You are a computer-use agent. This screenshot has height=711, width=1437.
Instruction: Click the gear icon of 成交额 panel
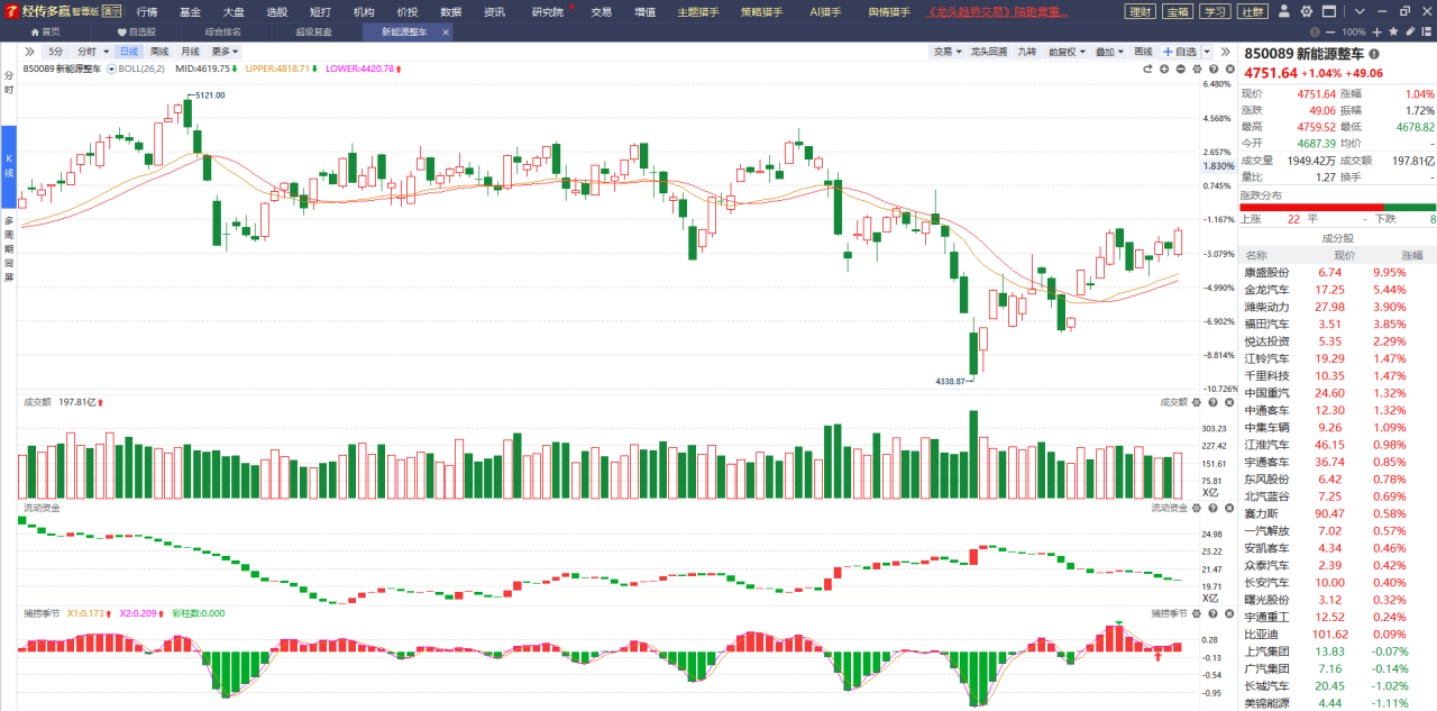1198,402
